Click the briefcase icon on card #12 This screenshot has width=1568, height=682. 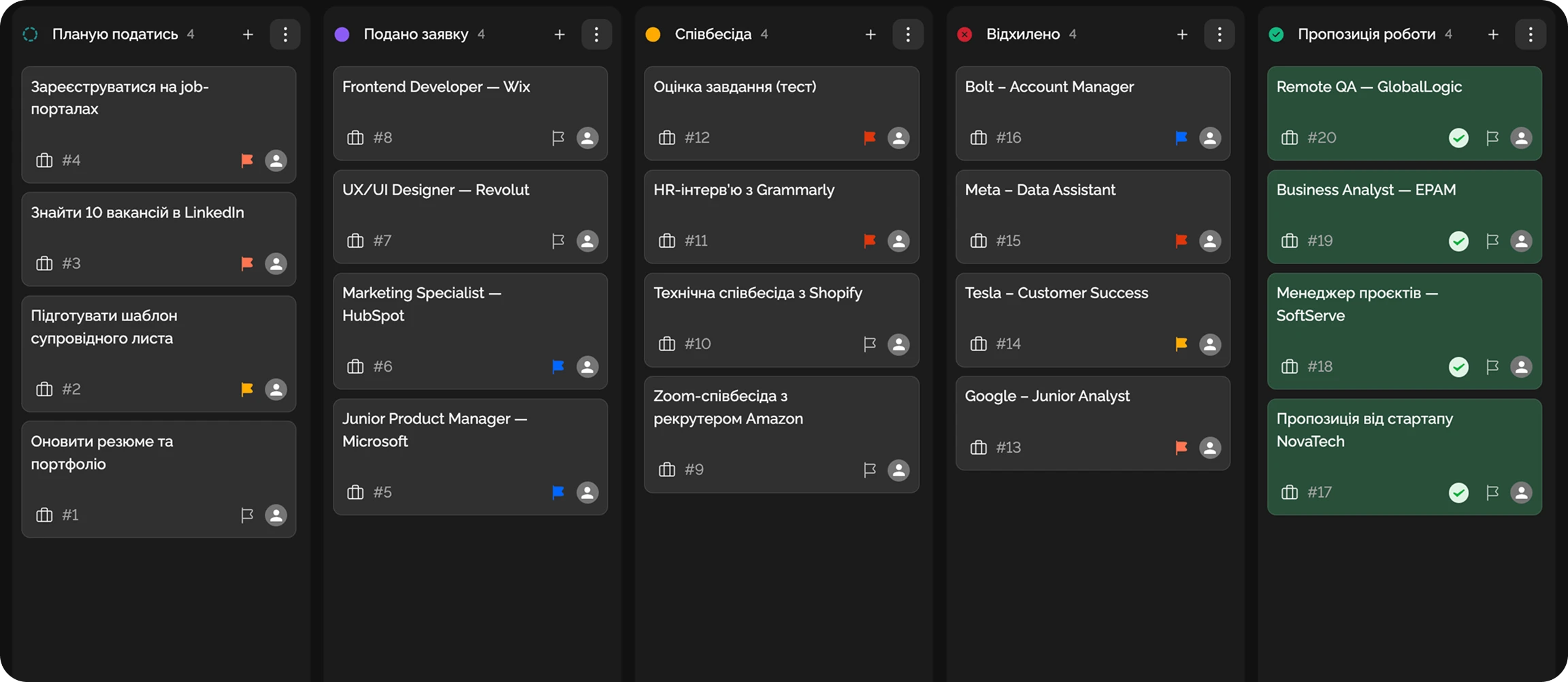pyautogui.click(x=667, y=138)
